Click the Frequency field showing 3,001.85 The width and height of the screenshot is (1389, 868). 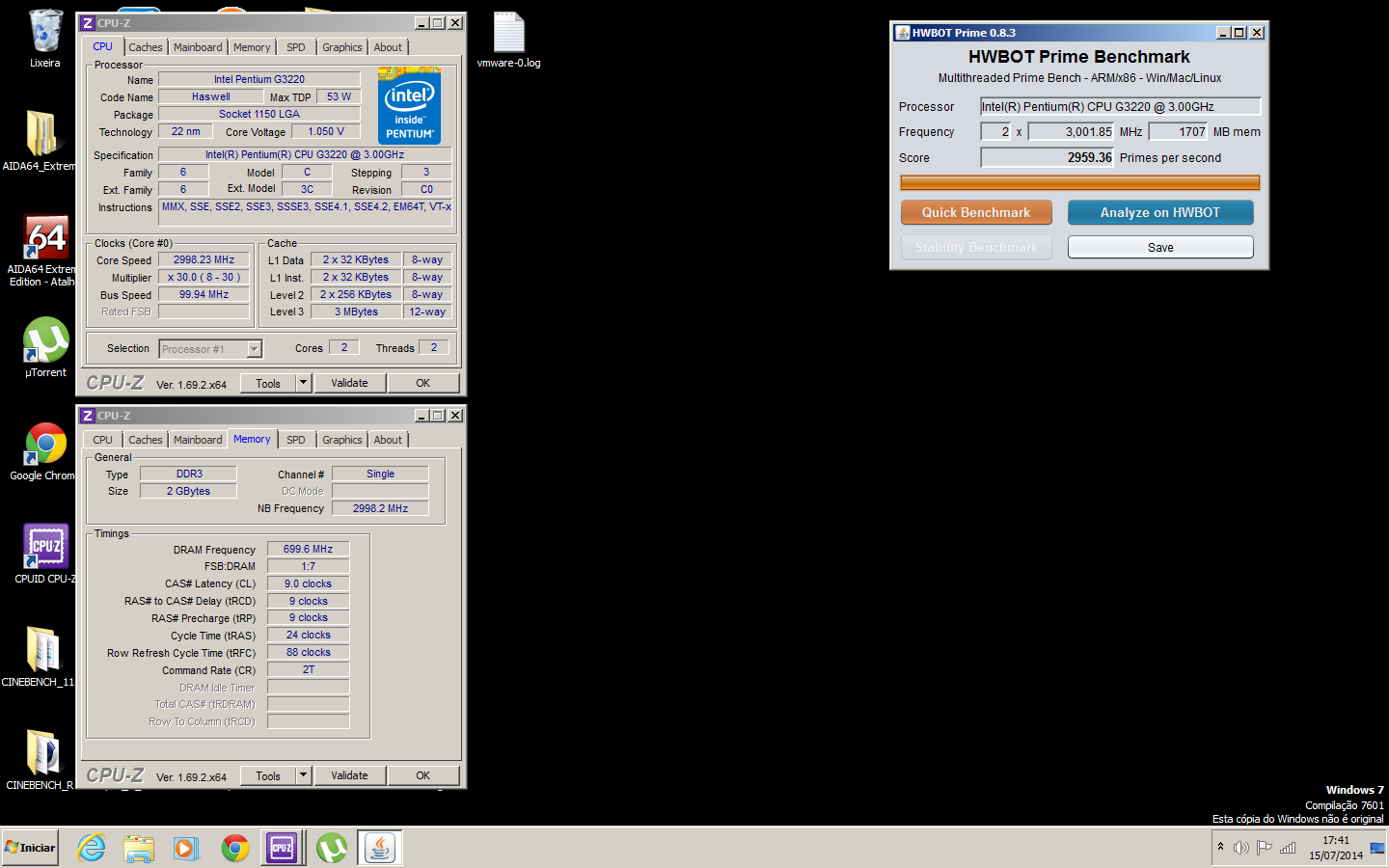1071,131
